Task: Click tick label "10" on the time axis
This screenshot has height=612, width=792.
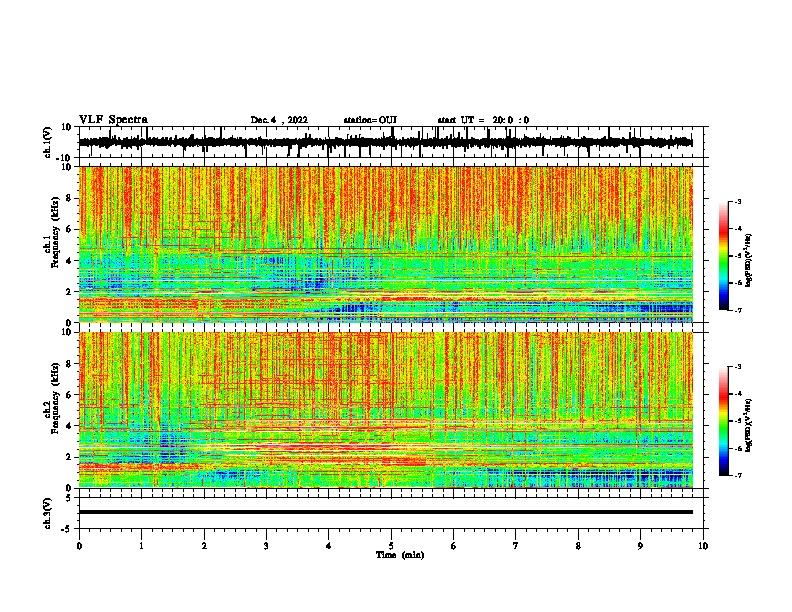Action: [703, 546]
